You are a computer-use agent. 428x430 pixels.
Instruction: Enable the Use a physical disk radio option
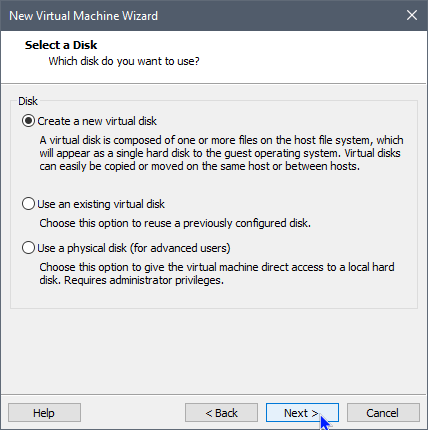coord(28,248)
